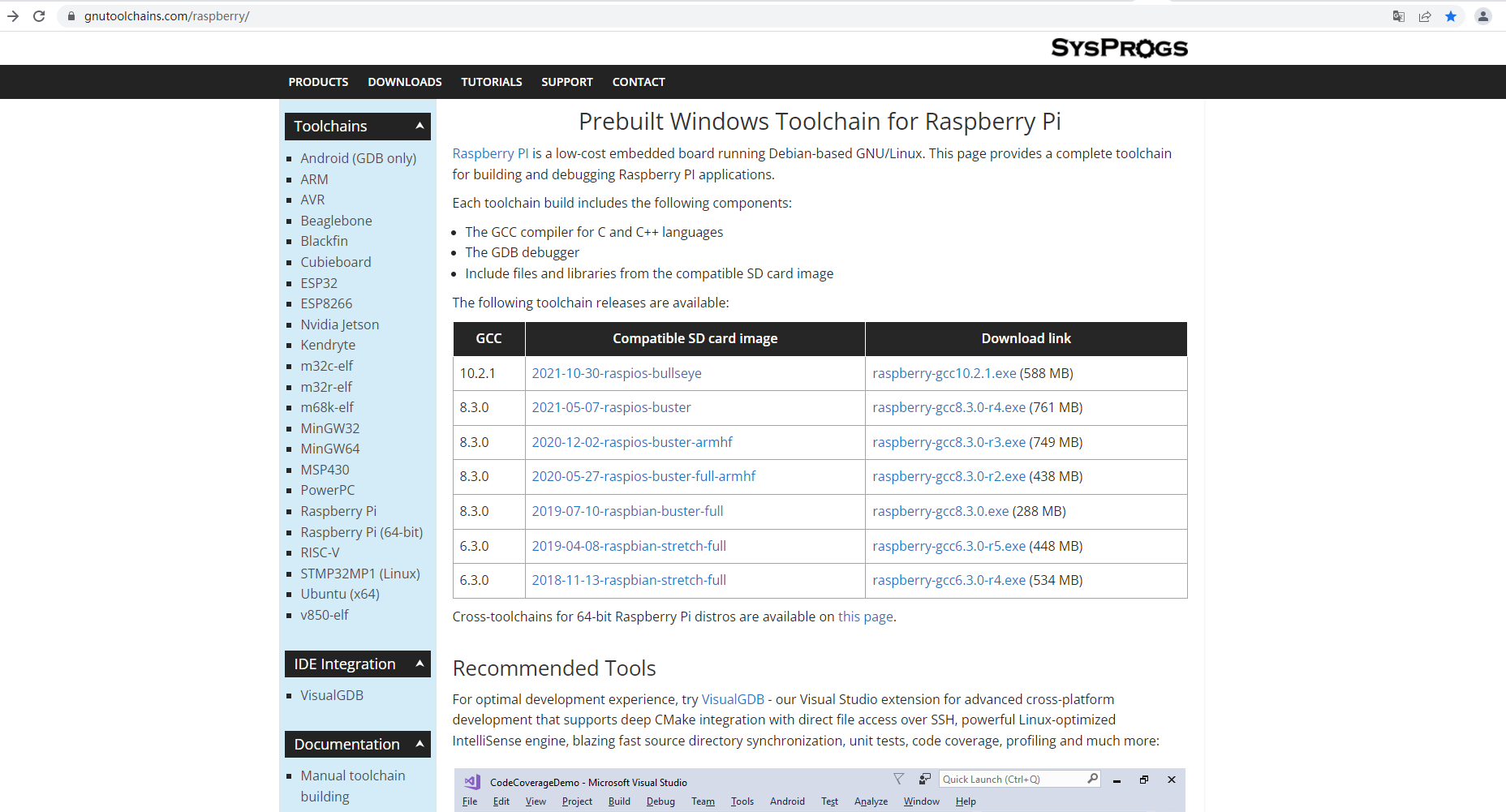Select AVR toolchain in sidebar

tap(312, 200)
